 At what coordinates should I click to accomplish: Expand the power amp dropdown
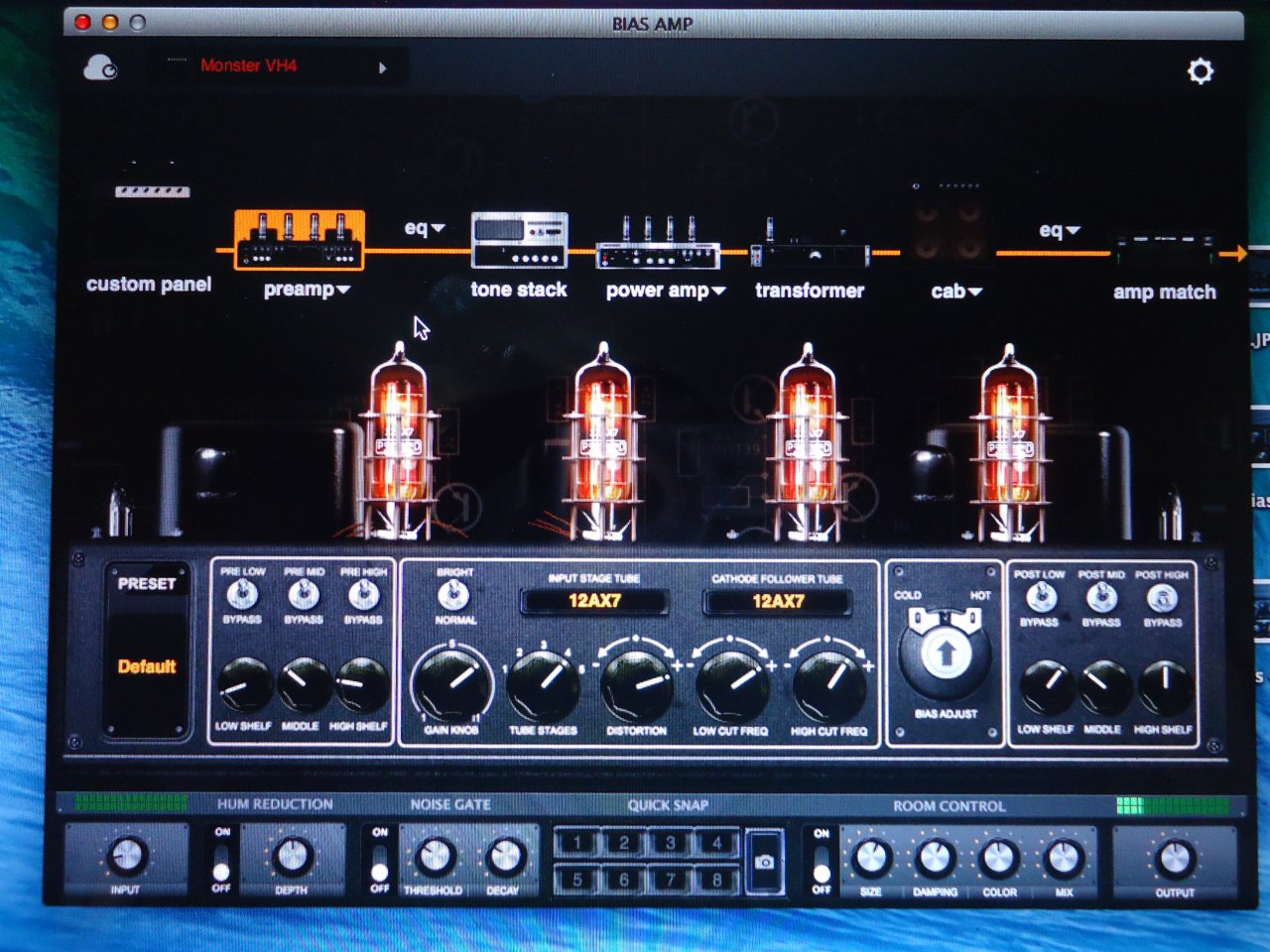[719, 292]
